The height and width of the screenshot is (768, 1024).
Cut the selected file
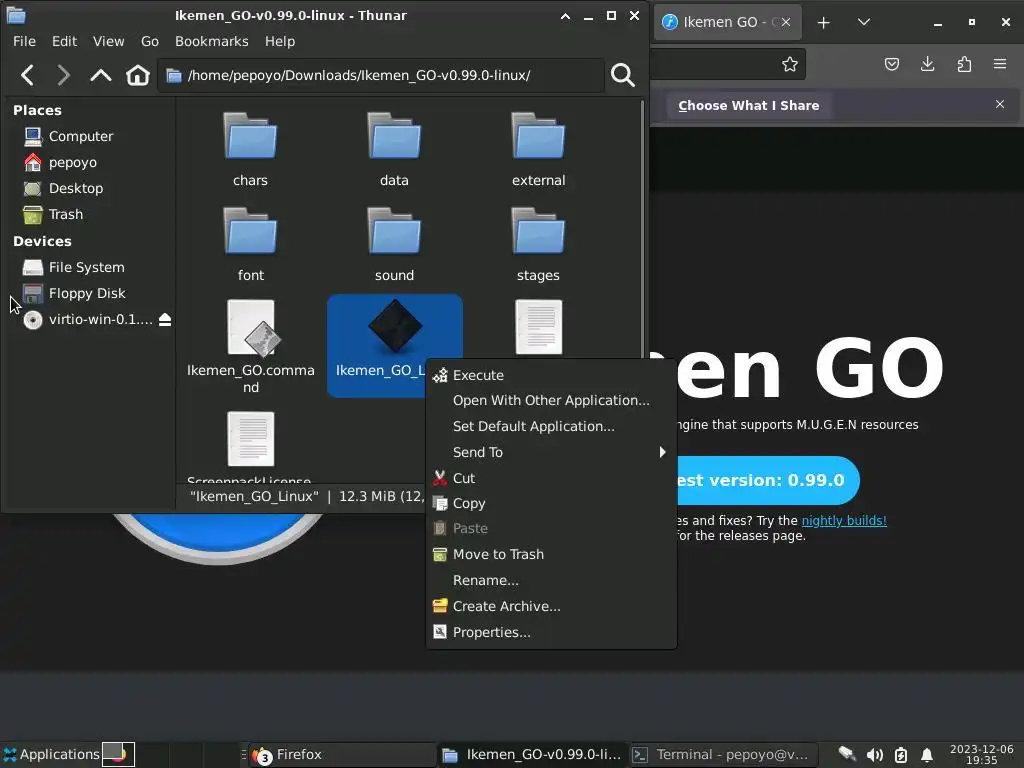point(551,478)
